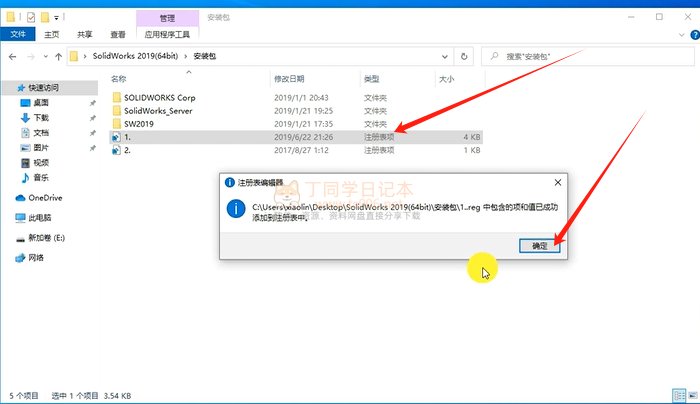Screen dimensions: 700x404
Task: Open the 音乐 folder in sidebar
Action: coord(40,177)
